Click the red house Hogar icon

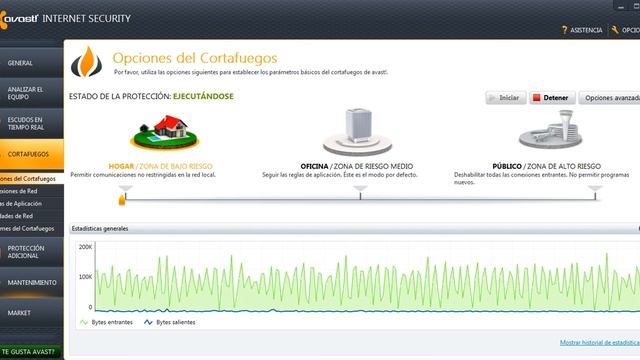165,132
